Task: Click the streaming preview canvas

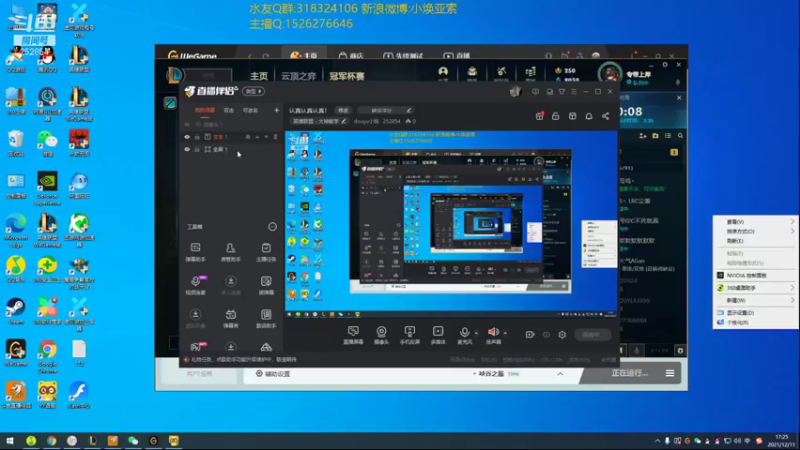Action: (451, 224)
